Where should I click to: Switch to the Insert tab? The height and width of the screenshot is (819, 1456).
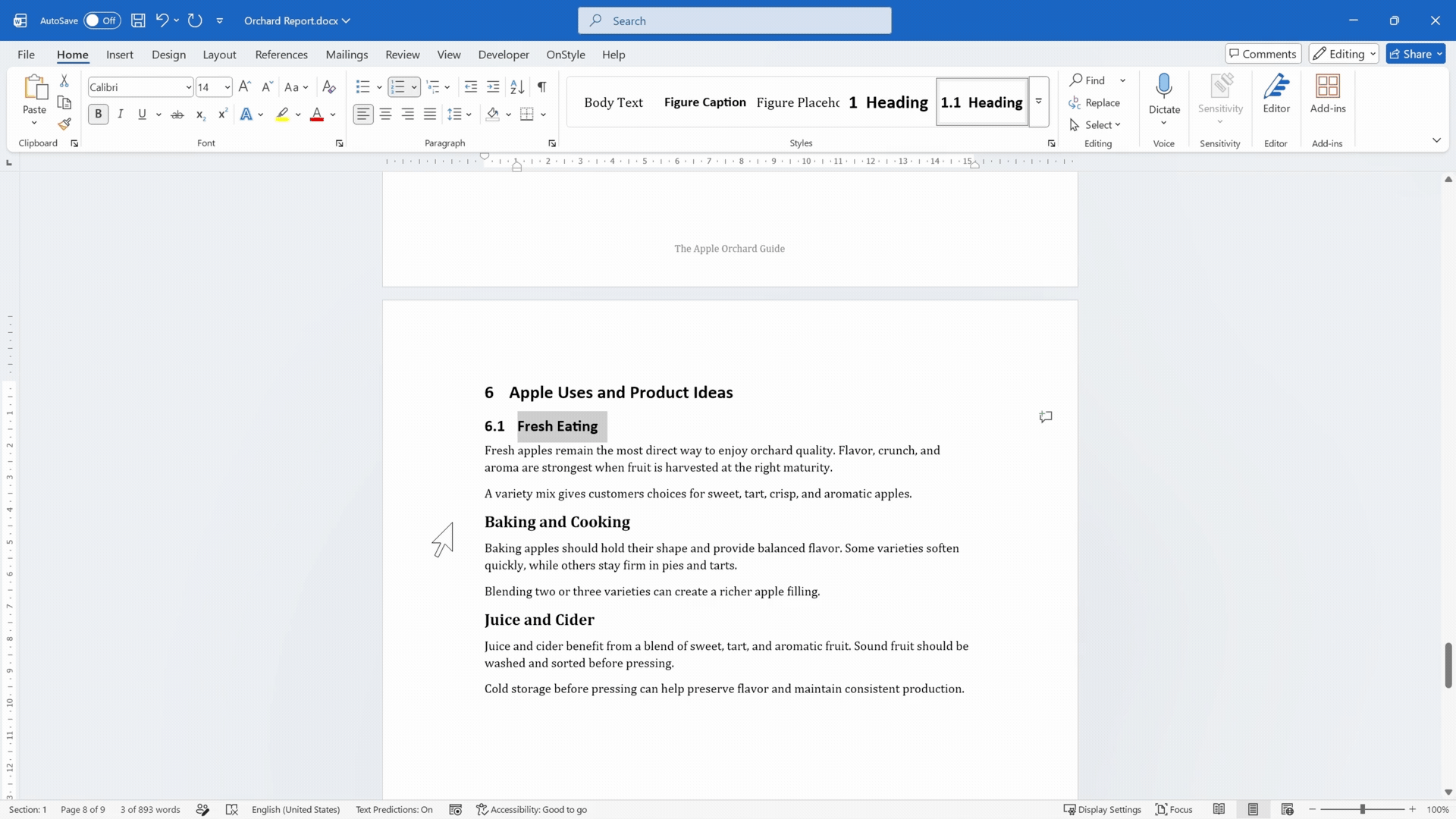[x=120, y=55]
